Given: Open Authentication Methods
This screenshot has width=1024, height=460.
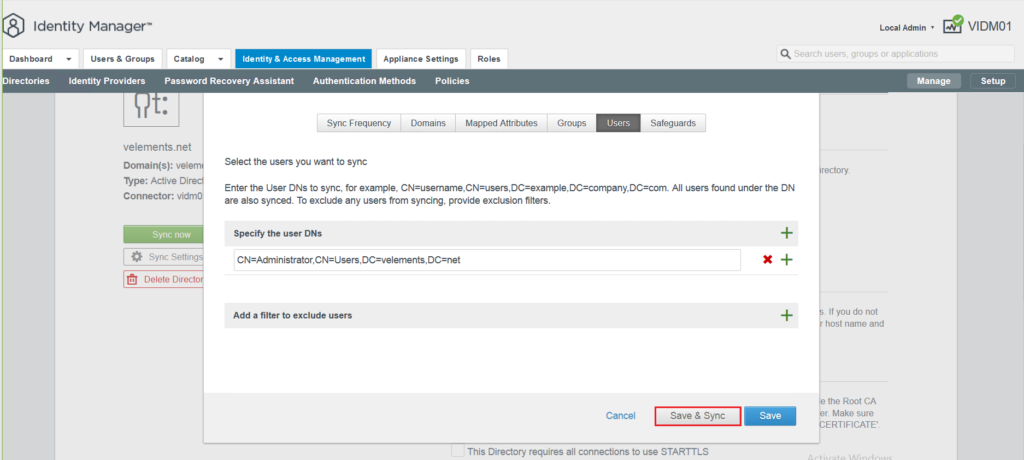Looking at the screenshot, I should 364,81.
